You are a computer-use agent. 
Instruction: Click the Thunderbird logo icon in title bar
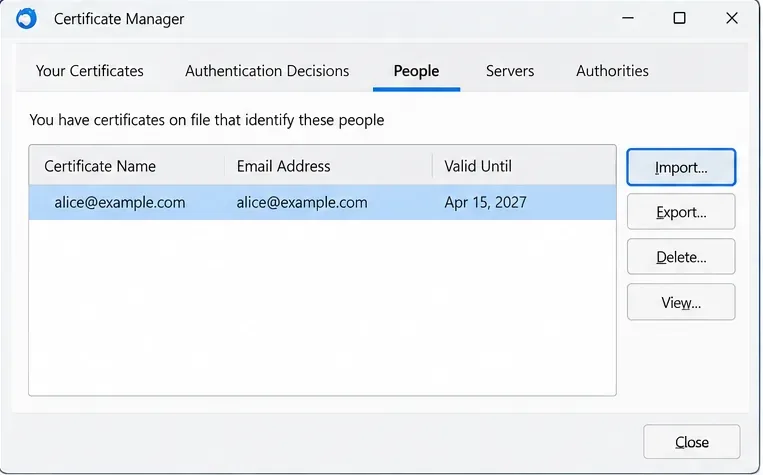pos(26,19)
